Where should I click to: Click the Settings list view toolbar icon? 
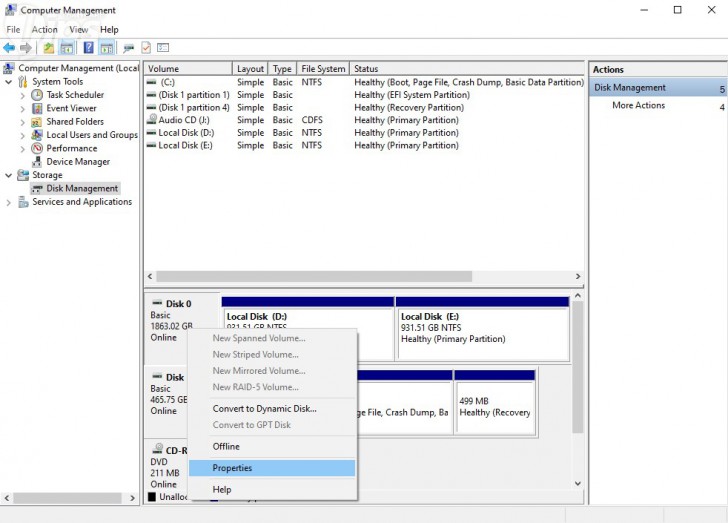[163, 47]
